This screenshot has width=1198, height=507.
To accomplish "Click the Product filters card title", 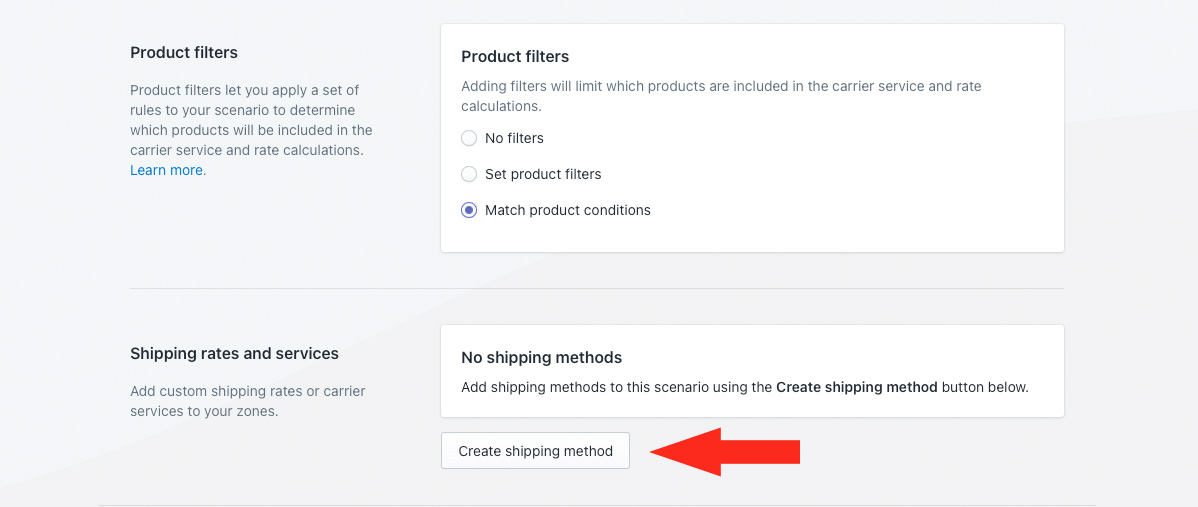I will 515,56.
